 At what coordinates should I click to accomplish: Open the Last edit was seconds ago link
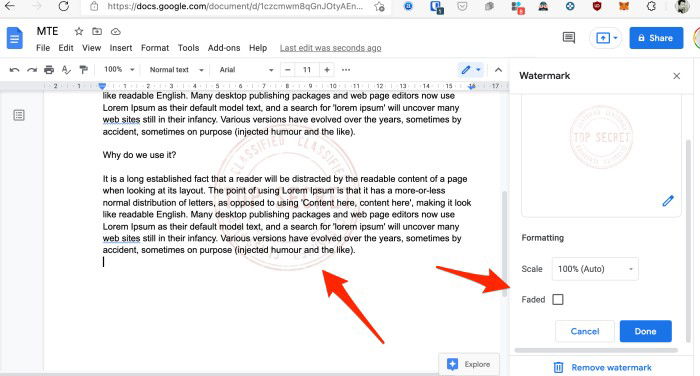pos(330,48)
